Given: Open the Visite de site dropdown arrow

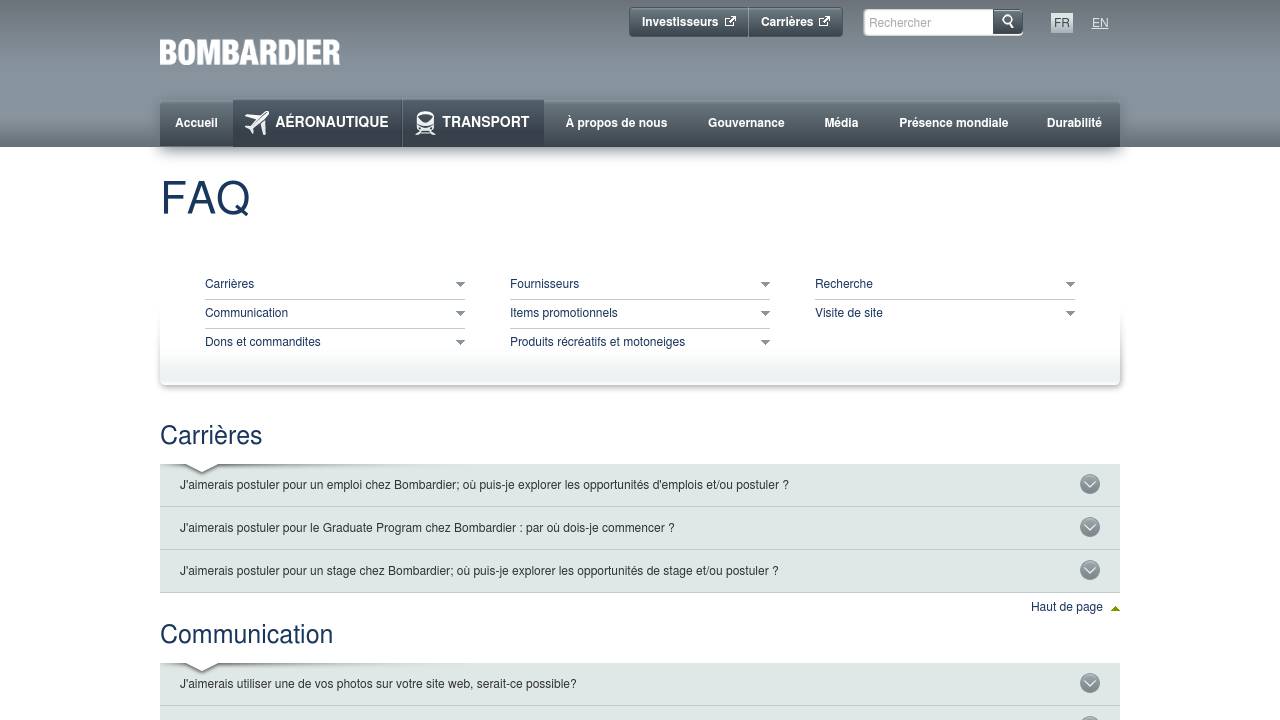Looking at the screenshot, I should click(x=1070, y=313).
